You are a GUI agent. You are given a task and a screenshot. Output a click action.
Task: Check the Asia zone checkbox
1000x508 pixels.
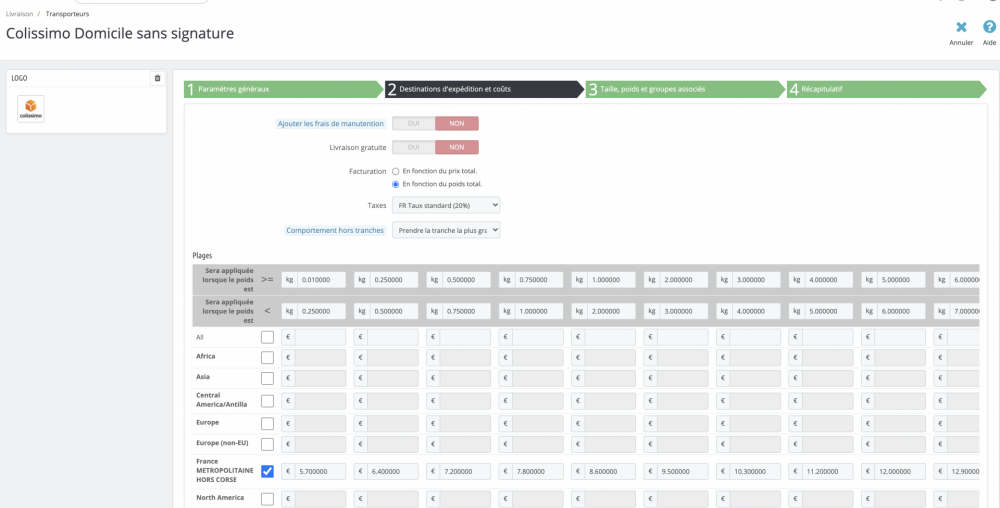tap(267, 378)
